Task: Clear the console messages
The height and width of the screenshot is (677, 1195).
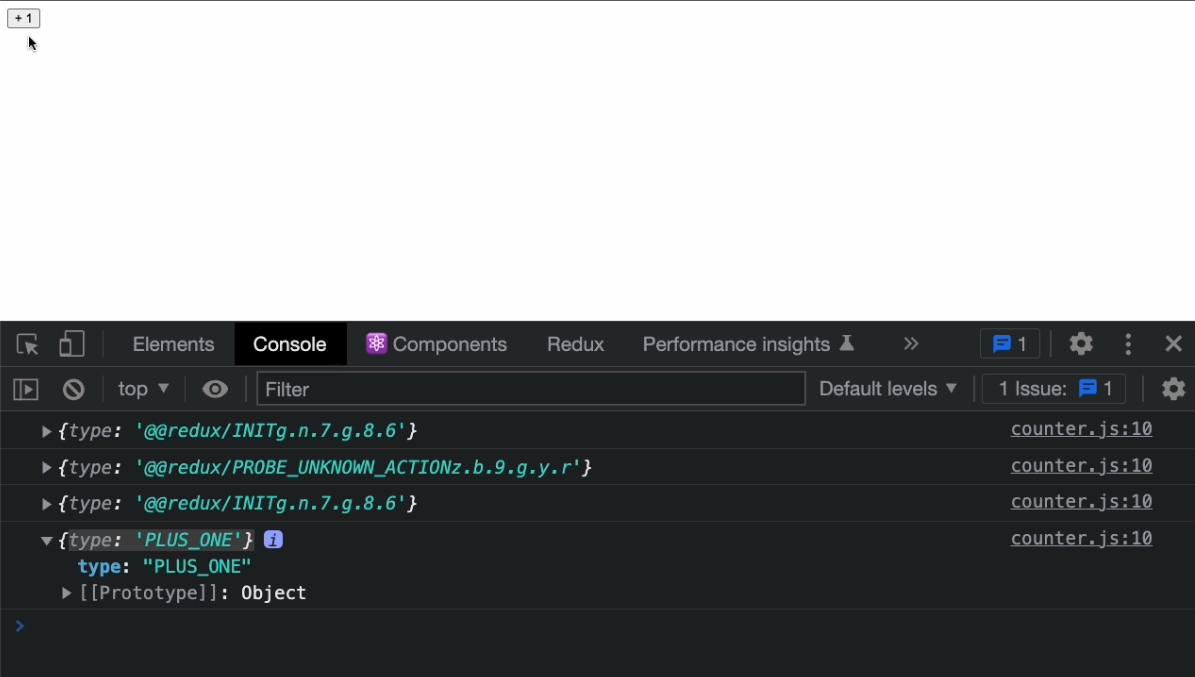Action: (73, 389)
